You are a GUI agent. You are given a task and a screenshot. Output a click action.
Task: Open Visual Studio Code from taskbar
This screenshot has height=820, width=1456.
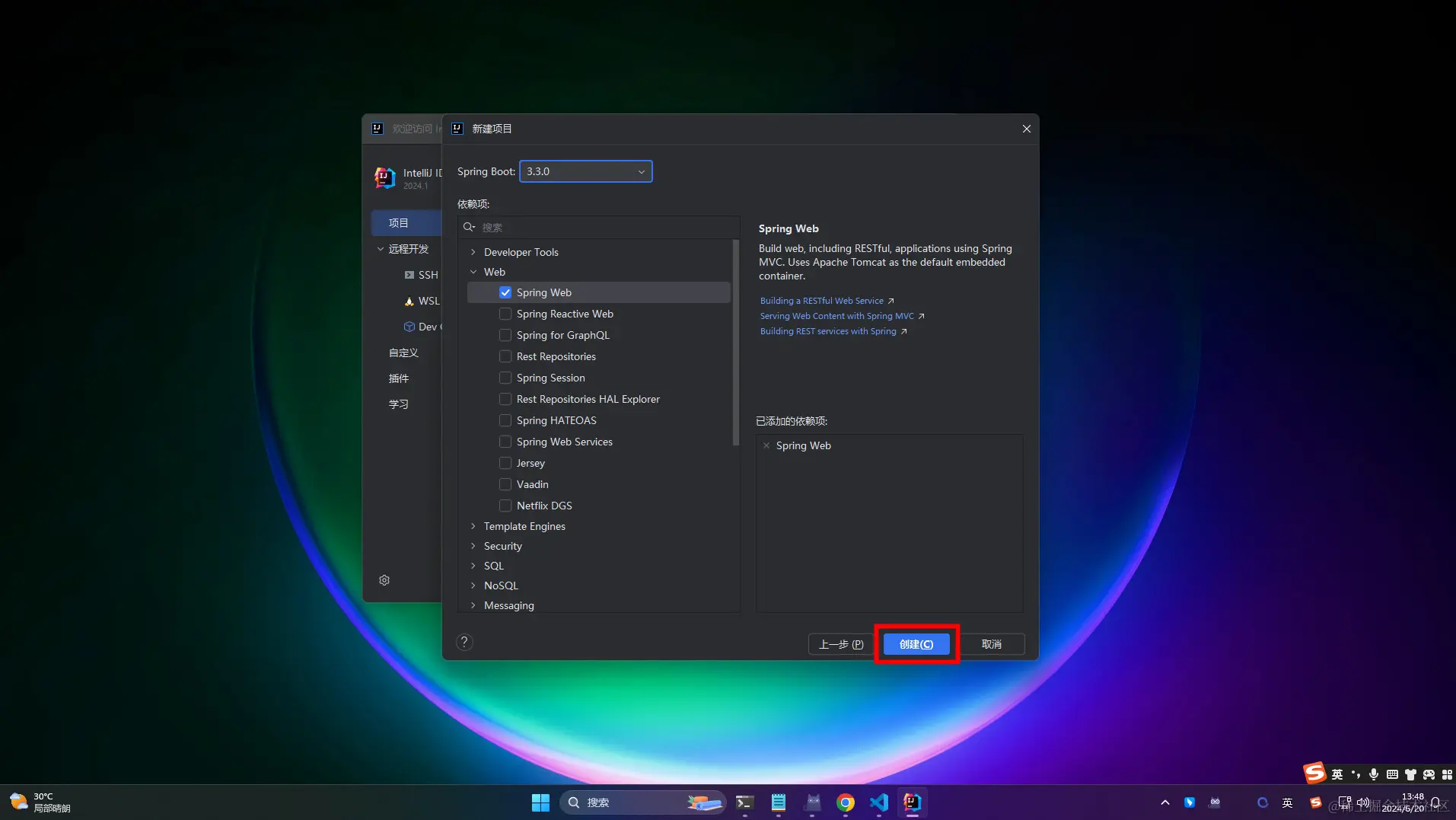(x=879, y=802)
